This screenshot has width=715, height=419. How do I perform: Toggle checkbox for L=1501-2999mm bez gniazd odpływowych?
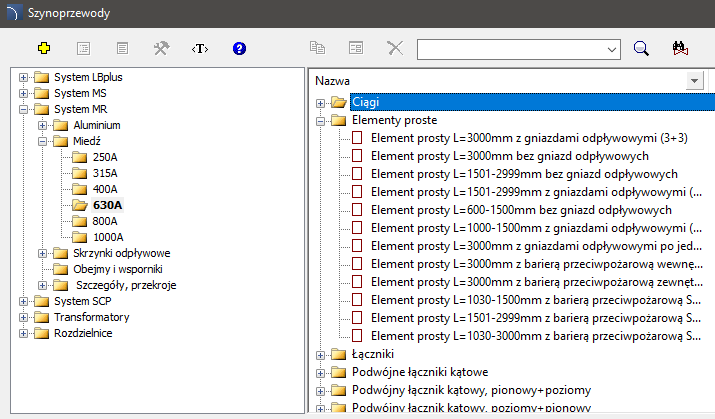pos(358,174)
